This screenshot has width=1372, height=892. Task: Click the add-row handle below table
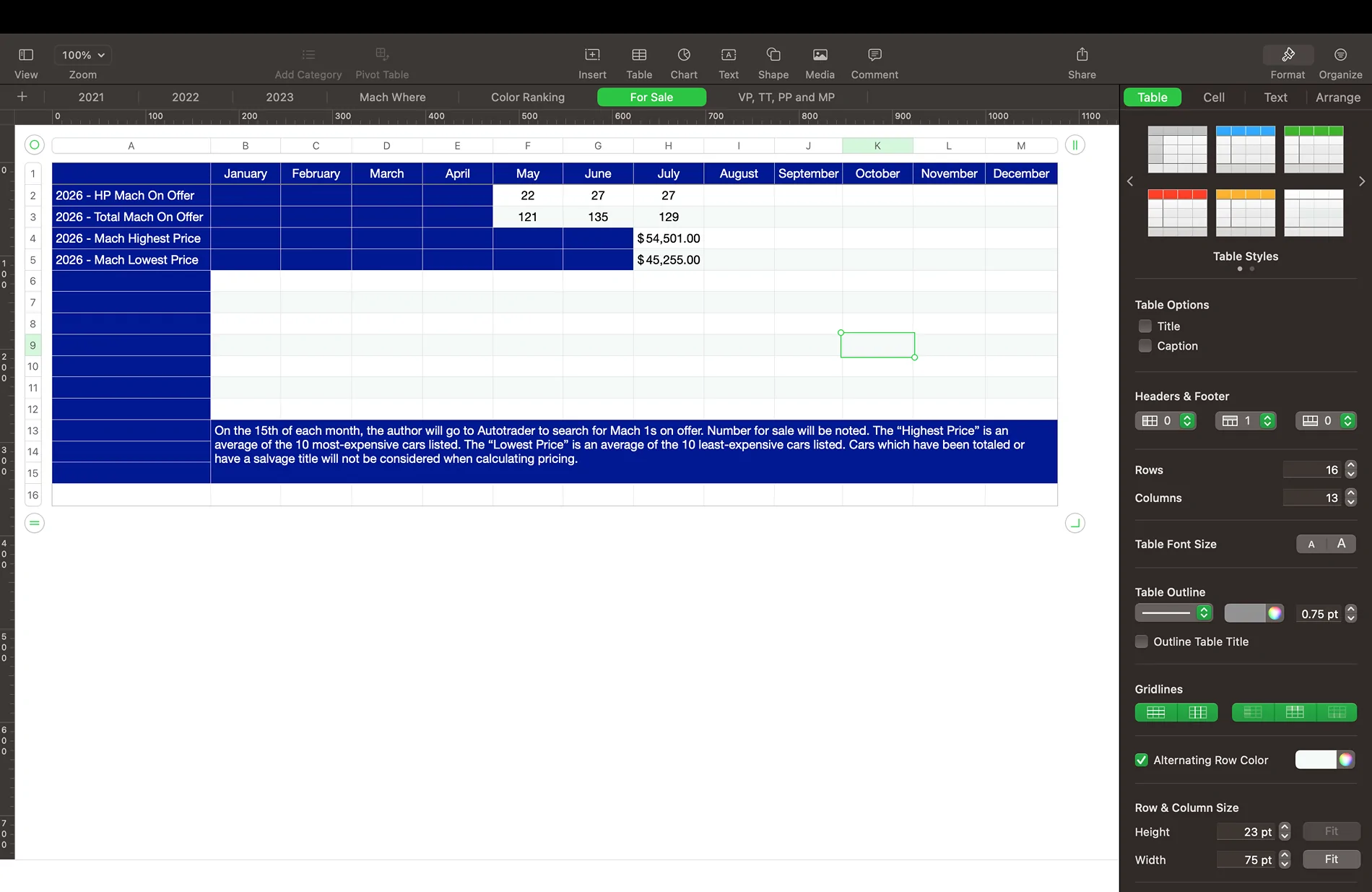(x=34, y=523)
